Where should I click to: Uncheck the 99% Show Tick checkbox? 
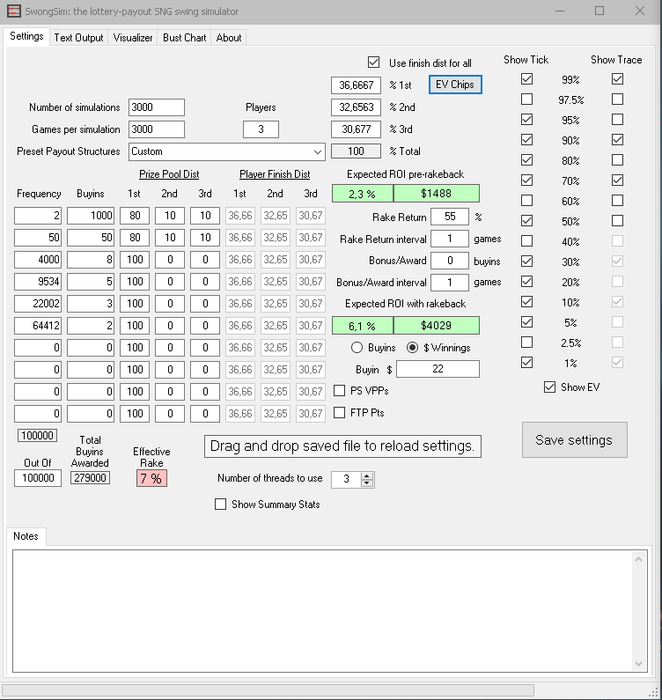(x=527, y=79)
